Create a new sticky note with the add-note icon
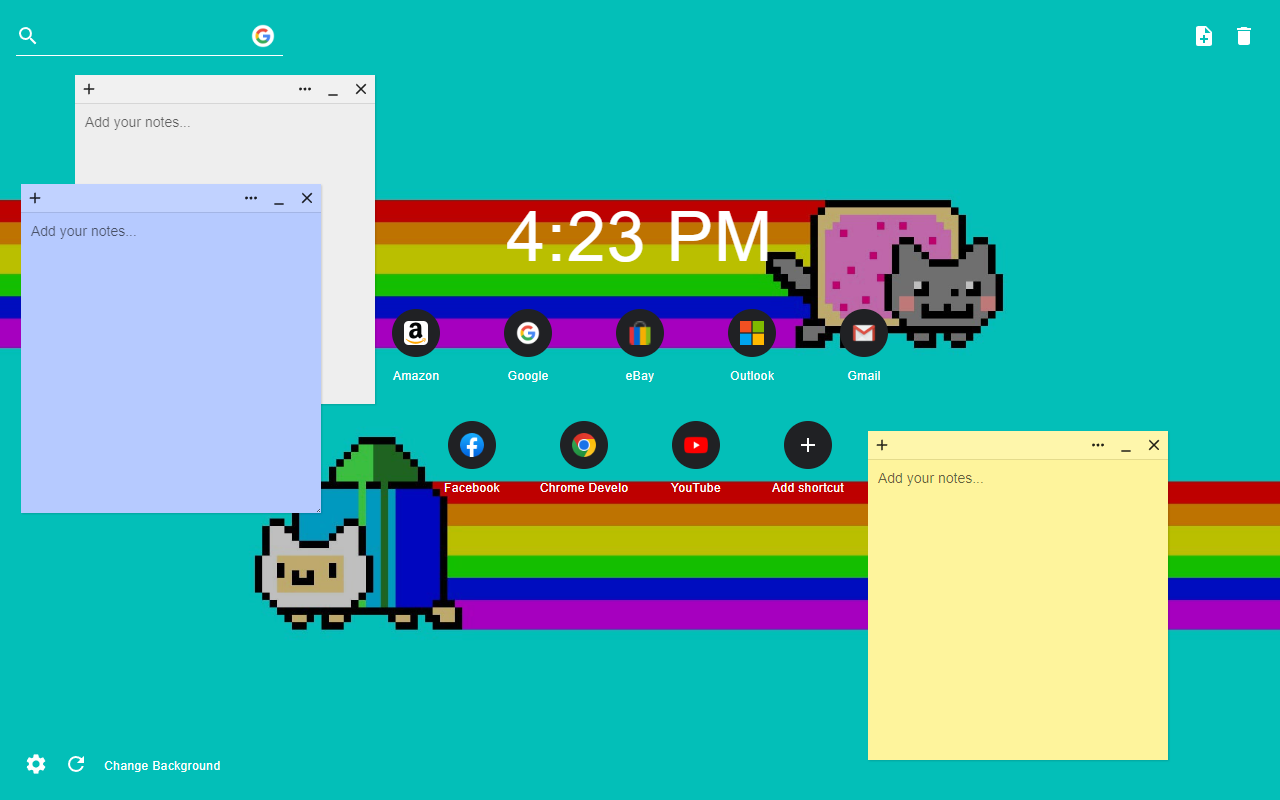The height and width of the screenshot is (800, 1280). tap(1204, 36)
